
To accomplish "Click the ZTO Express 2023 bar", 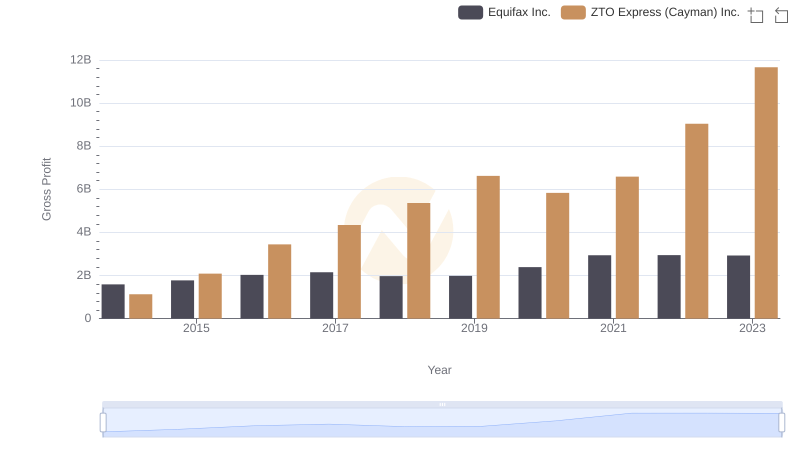I will point(766,193).
